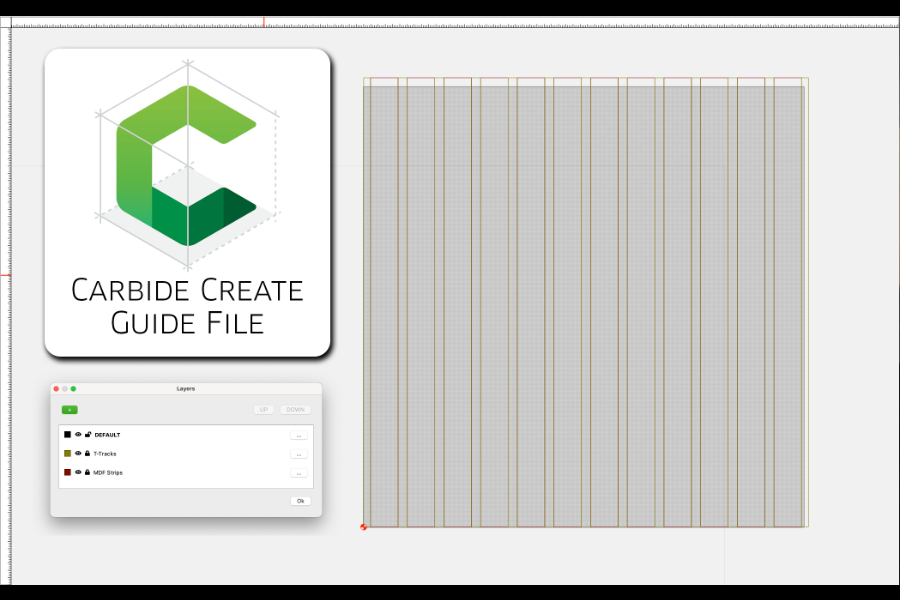Viewport: 900px width, 600px height.
Task: Hide the T-Tracks layer
Action: (x=78, y=454)
